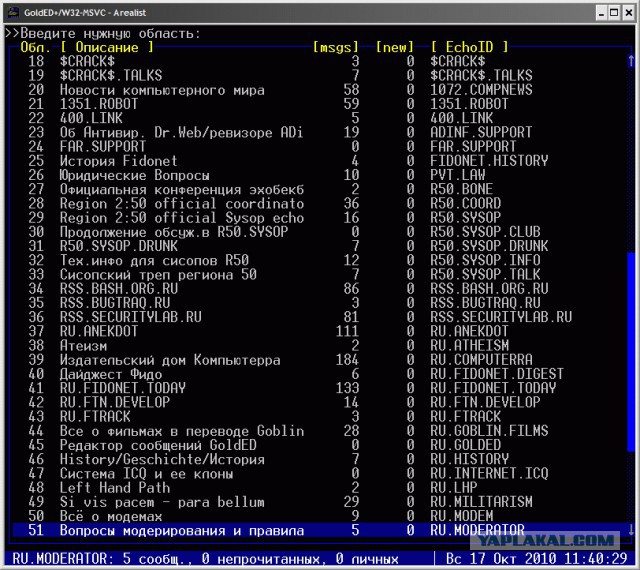The image size is (640, 570).
Task: Select the R50.COORD echo row
Action: point(320,203)
